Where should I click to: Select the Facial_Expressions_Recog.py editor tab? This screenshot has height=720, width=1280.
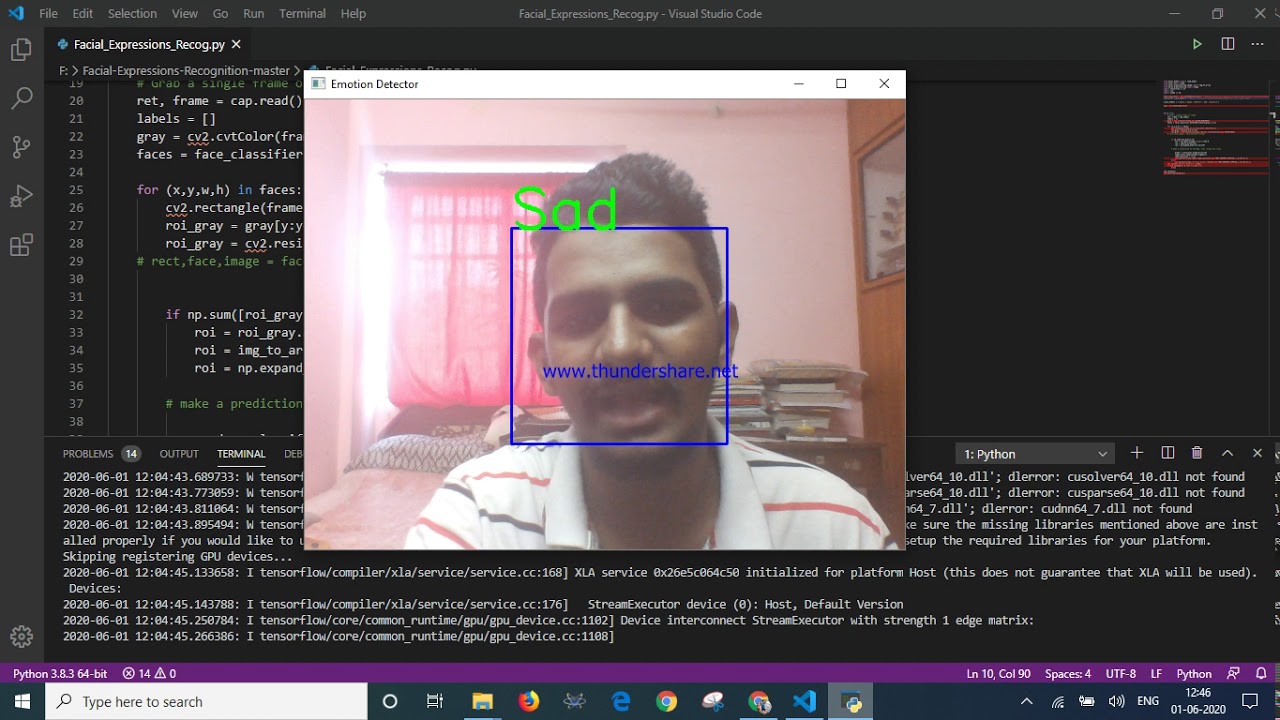pos(149,44)
